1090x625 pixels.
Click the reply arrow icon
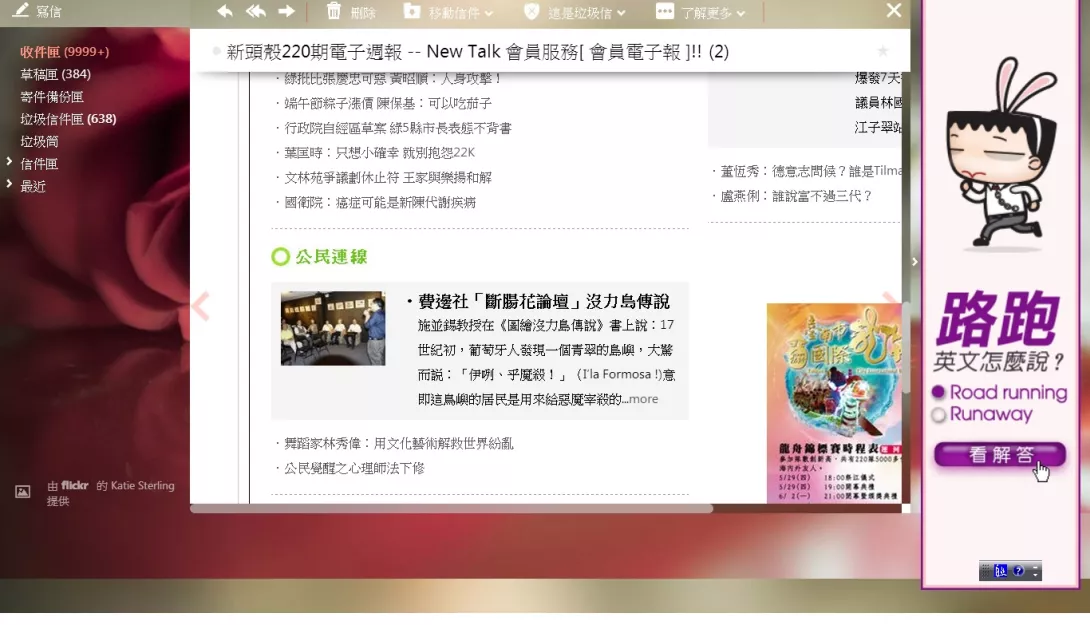coord(225,11)
